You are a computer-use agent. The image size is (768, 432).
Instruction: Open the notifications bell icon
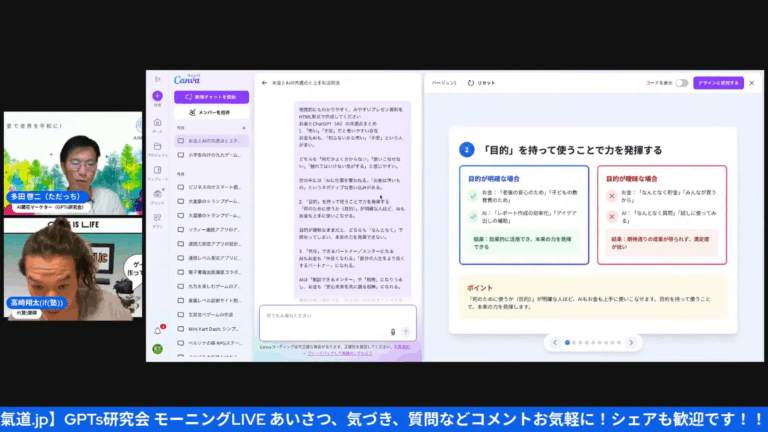click(158, 331)
